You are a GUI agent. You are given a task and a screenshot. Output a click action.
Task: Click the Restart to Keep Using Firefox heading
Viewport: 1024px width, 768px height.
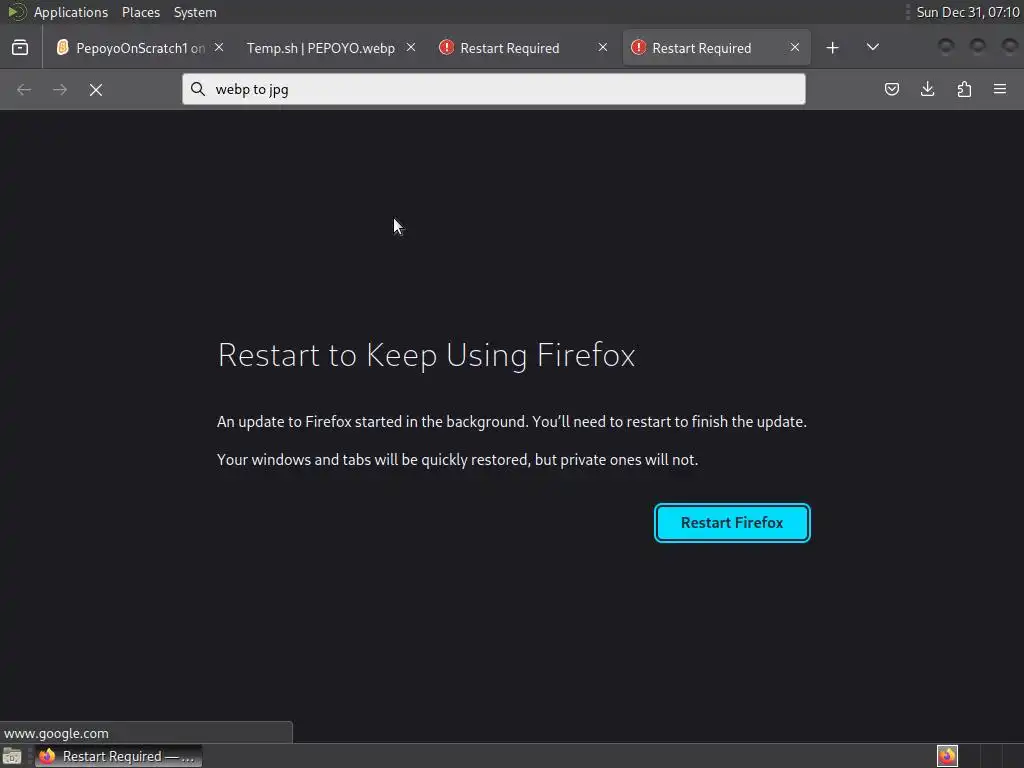click(x=426, y=355)
